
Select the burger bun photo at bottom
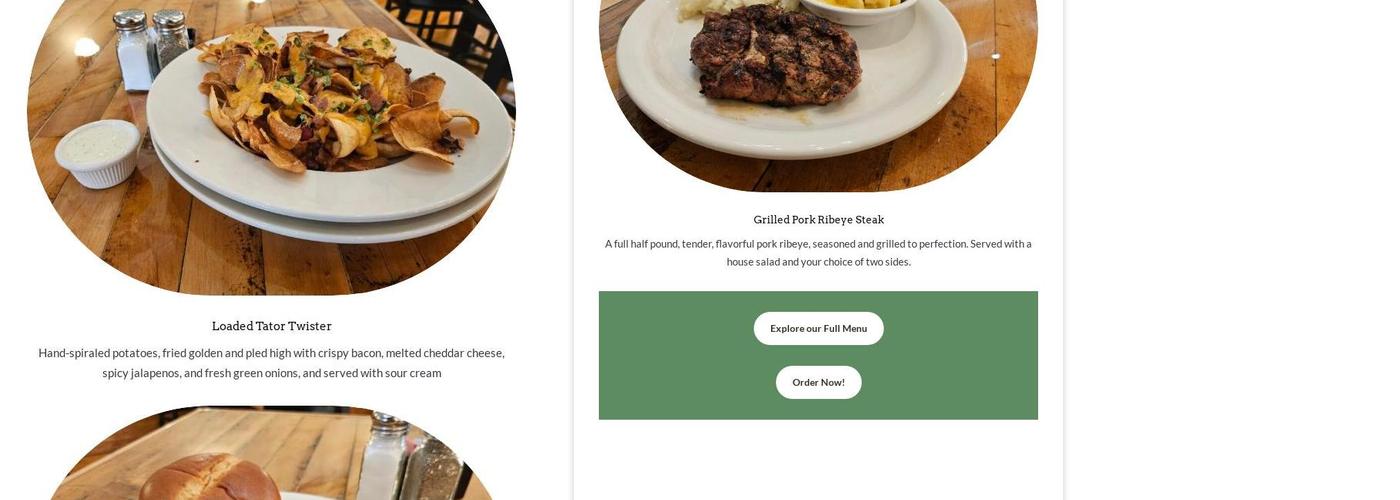(271, 453)
